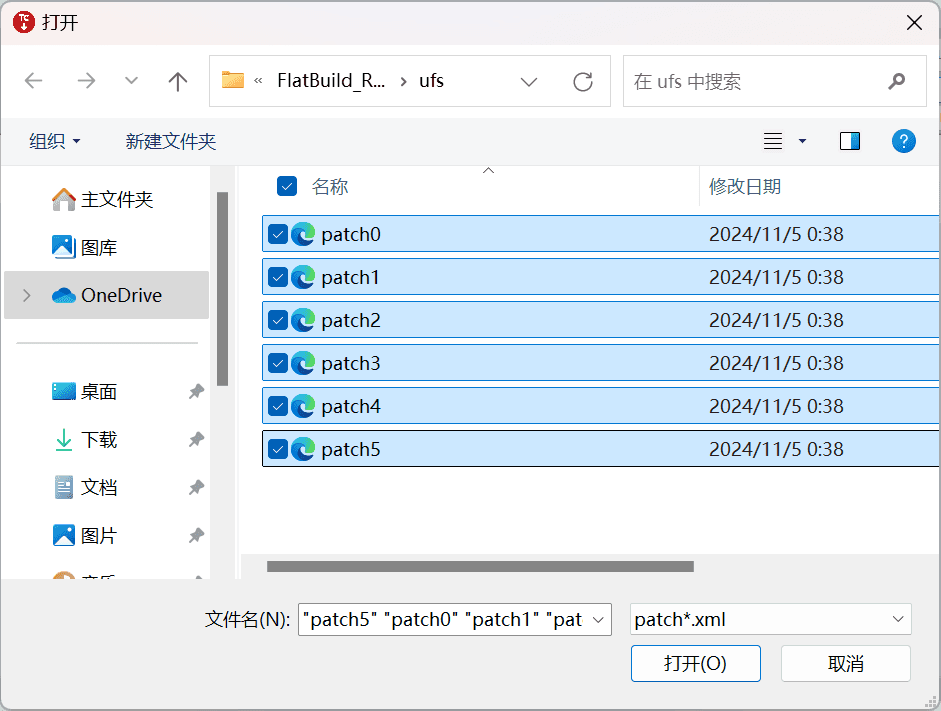Viewport: 941px width, 711px height.
Task: Click the 打开(O) button
Action: (x=696, y=664)
